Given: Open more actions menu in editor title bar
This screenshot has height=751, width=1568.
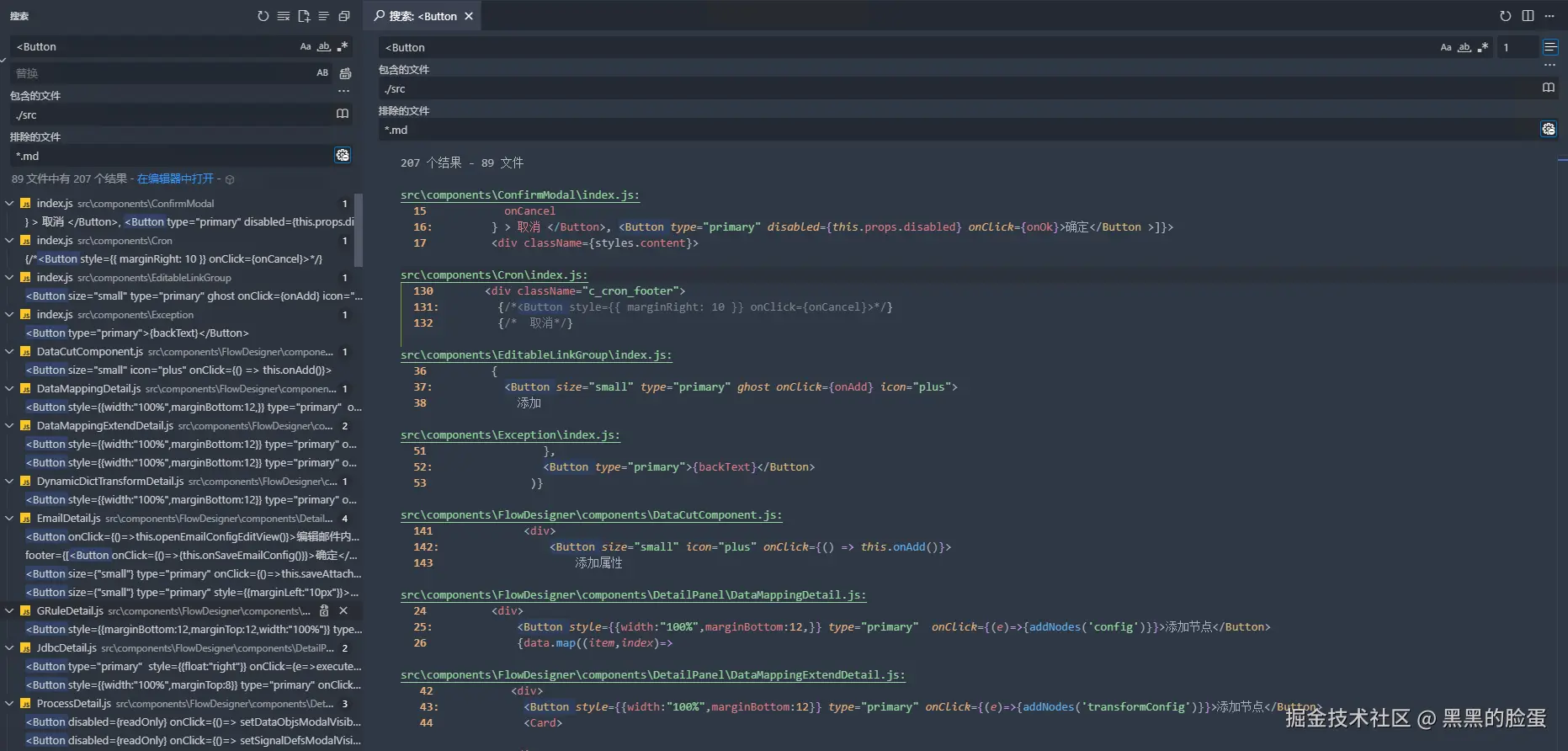Looking at the screenshot, I should pos(1549,16).
